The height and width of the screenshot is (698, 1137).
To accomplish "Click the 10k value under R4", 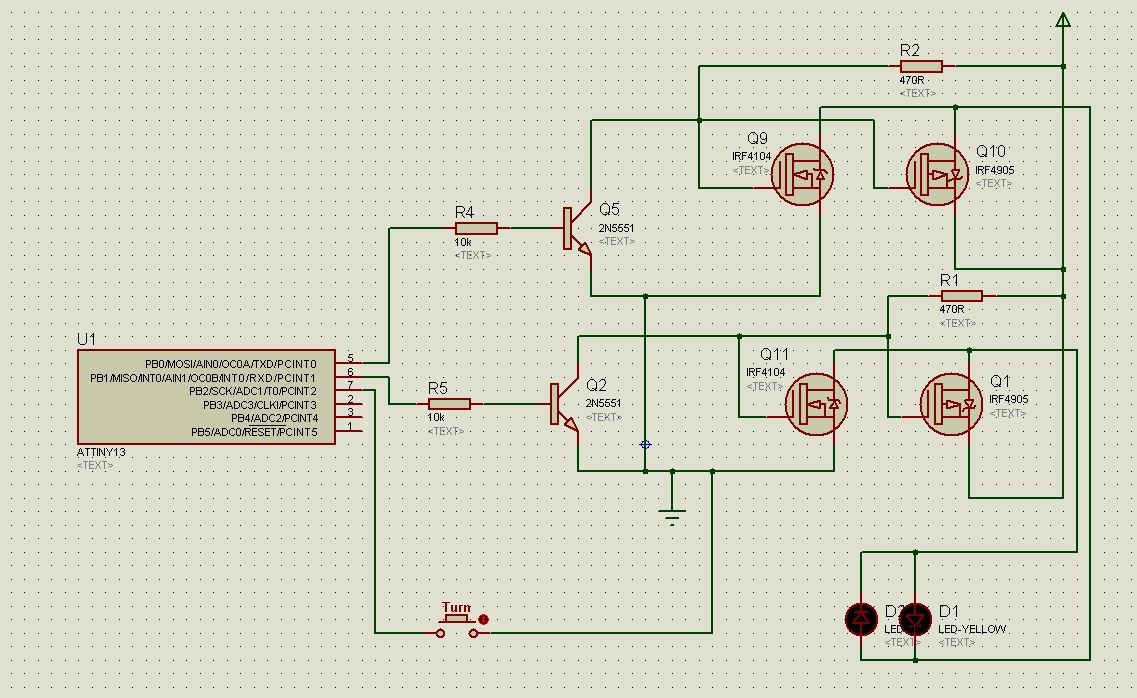I will 463,242.
